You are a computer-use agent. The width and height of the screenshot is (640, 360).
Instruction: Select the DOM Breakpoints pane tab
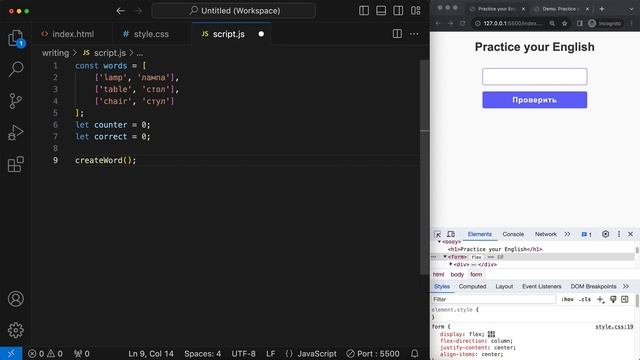coord(593,287)
